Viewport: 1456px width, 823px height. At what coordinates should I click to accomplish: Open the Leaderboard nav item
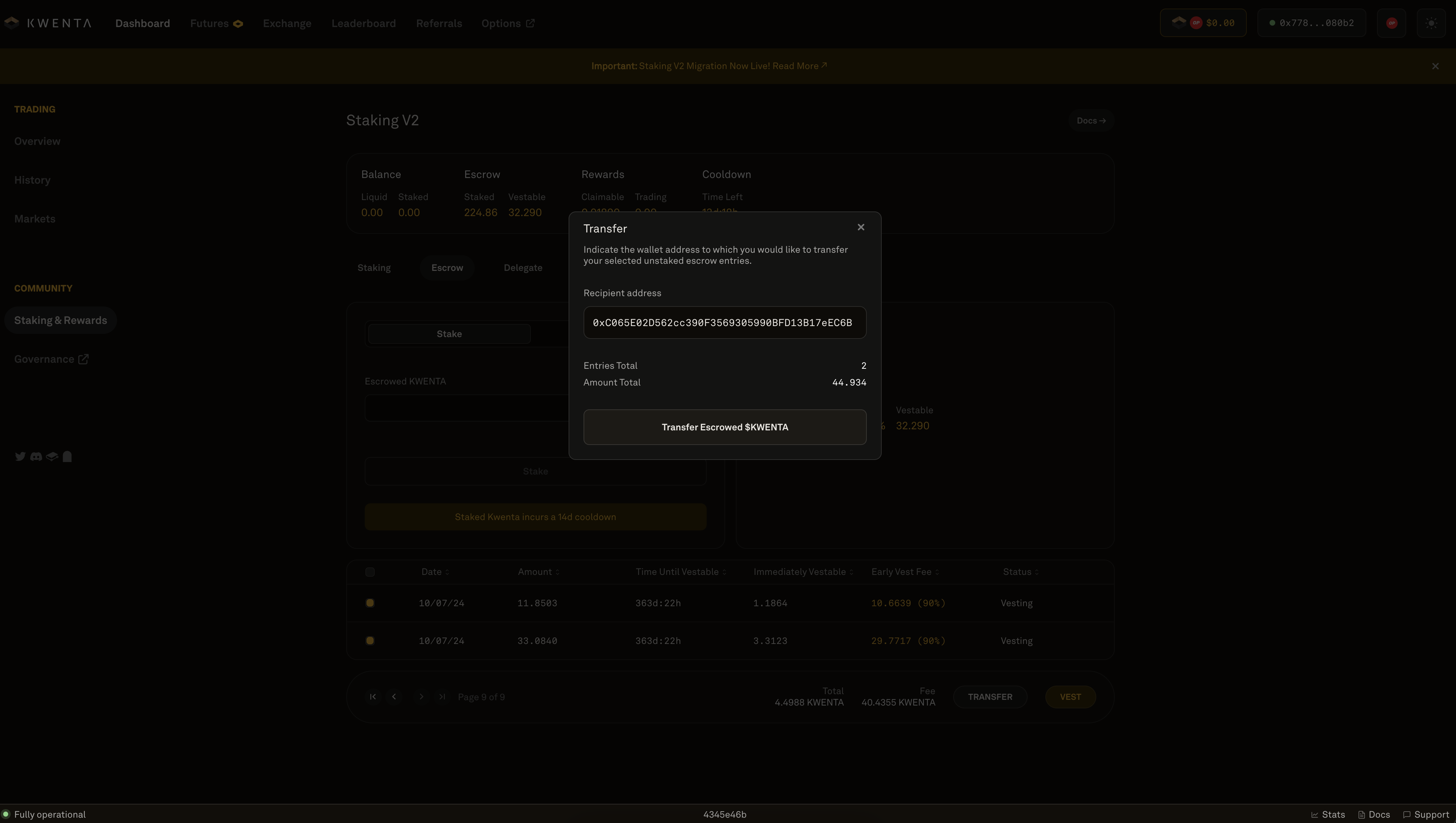coord(363,23)
